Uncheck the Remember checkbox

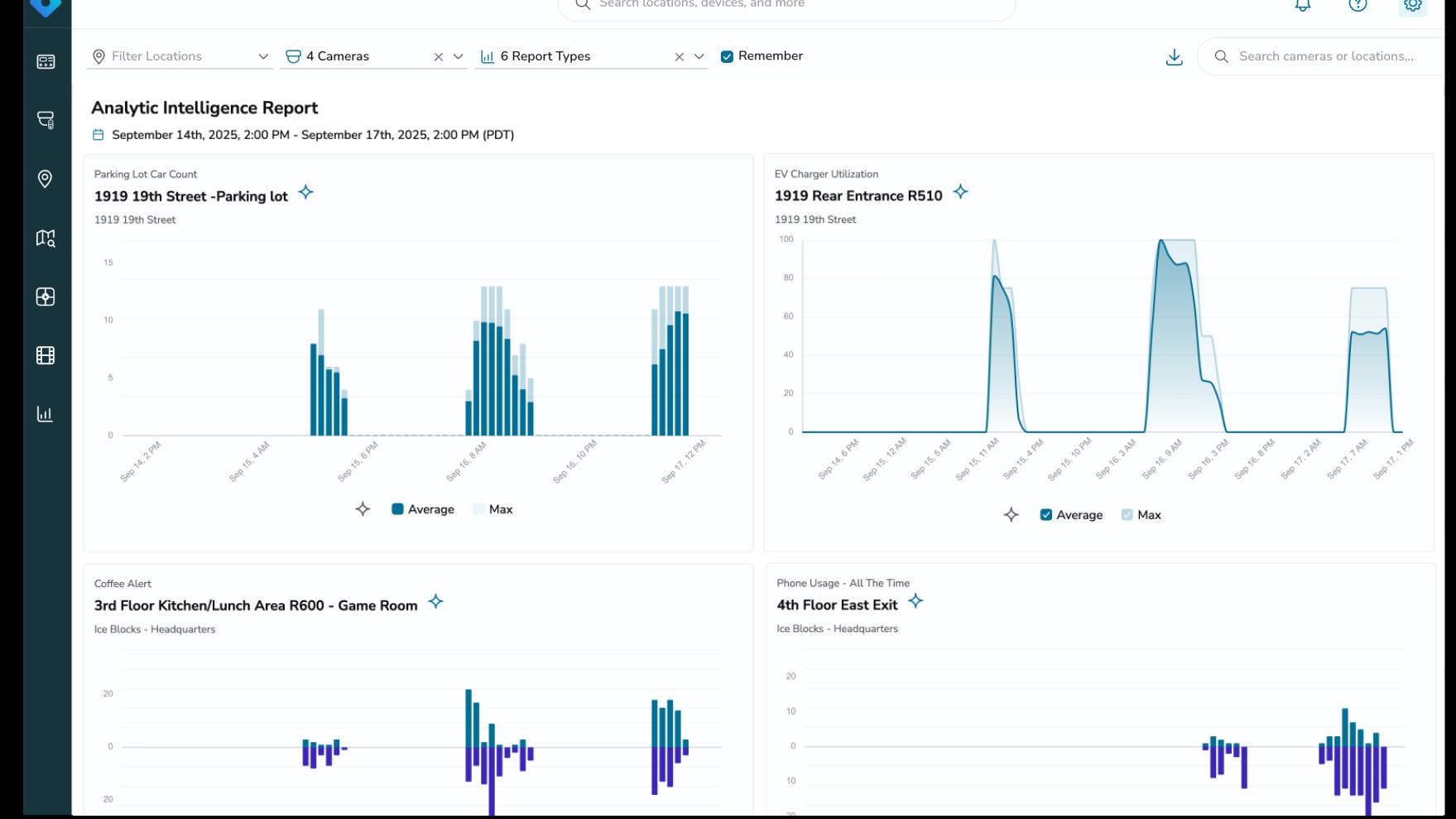pyautogui.click(x=727, y=56)
